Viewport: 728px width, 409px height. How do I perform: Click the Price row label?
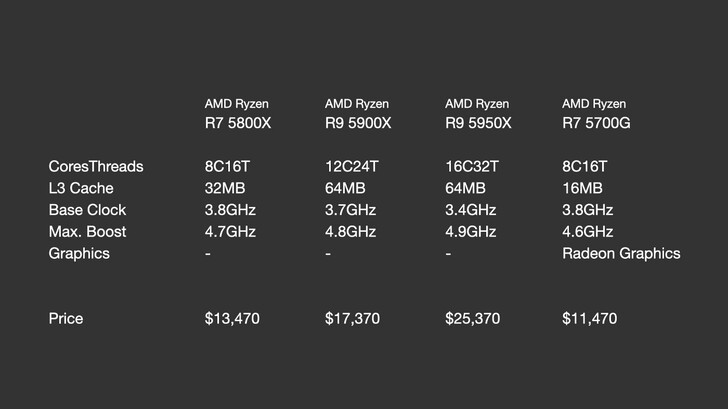click(66, 319)
